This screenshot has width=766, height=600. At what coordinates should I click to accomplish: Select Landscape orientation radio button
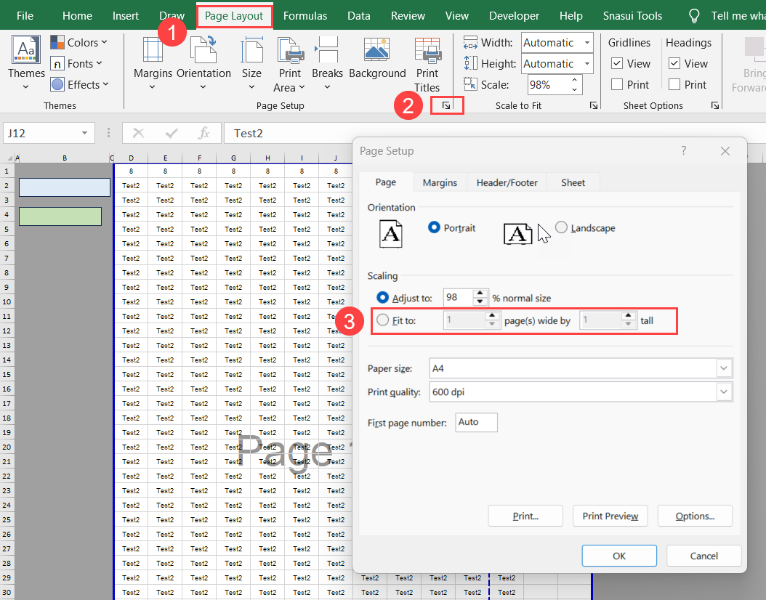[562, 228]
